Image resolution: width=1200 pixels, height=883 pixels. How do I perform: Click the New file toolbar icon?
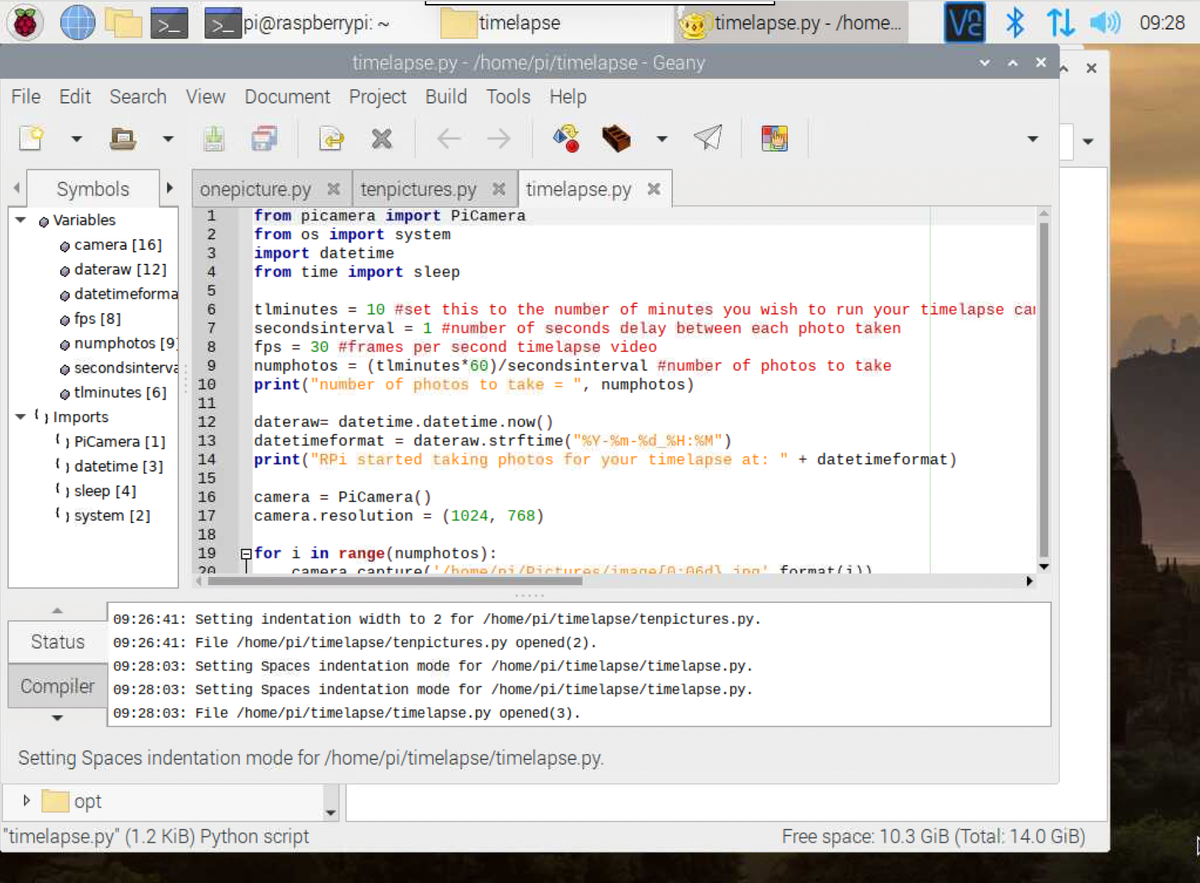[32, 139]
